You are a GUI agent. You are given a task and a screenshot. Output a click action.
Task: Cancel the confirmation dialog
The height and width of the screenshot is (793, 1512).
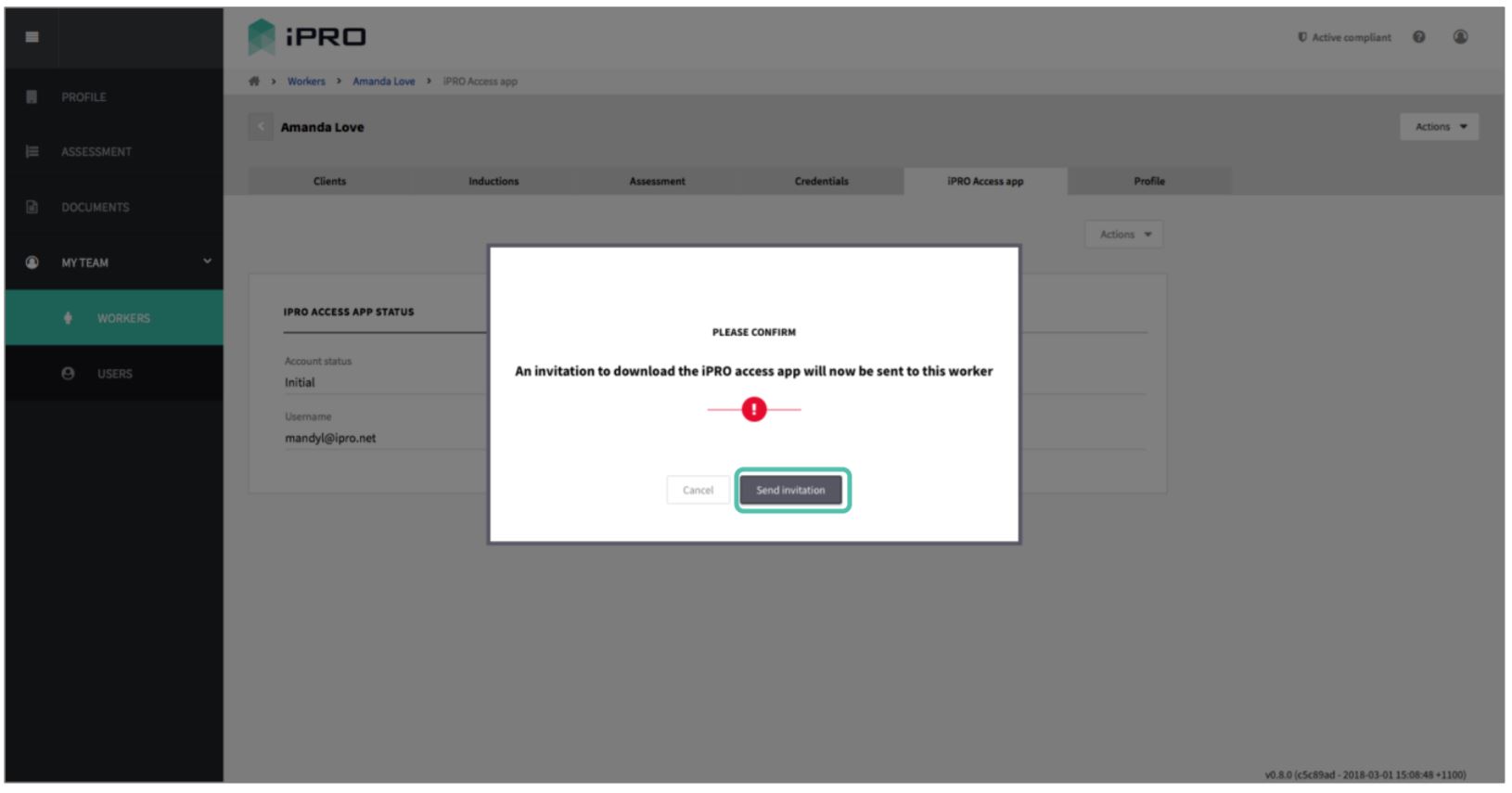click(698, 490)
